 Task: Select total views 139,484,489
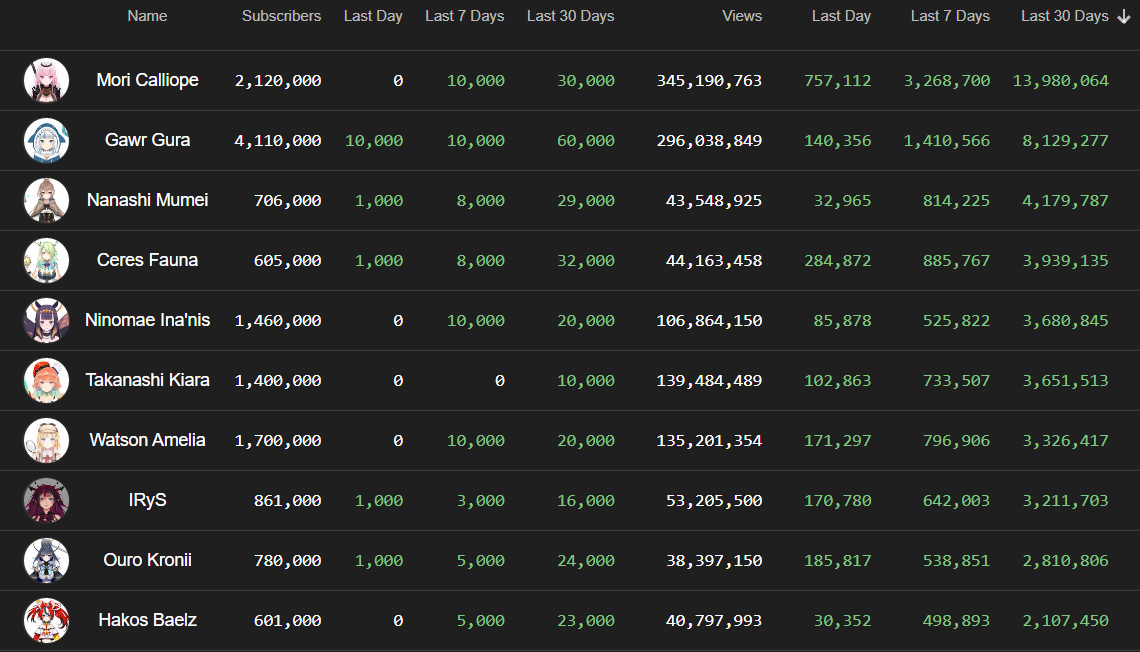point(709,381)
